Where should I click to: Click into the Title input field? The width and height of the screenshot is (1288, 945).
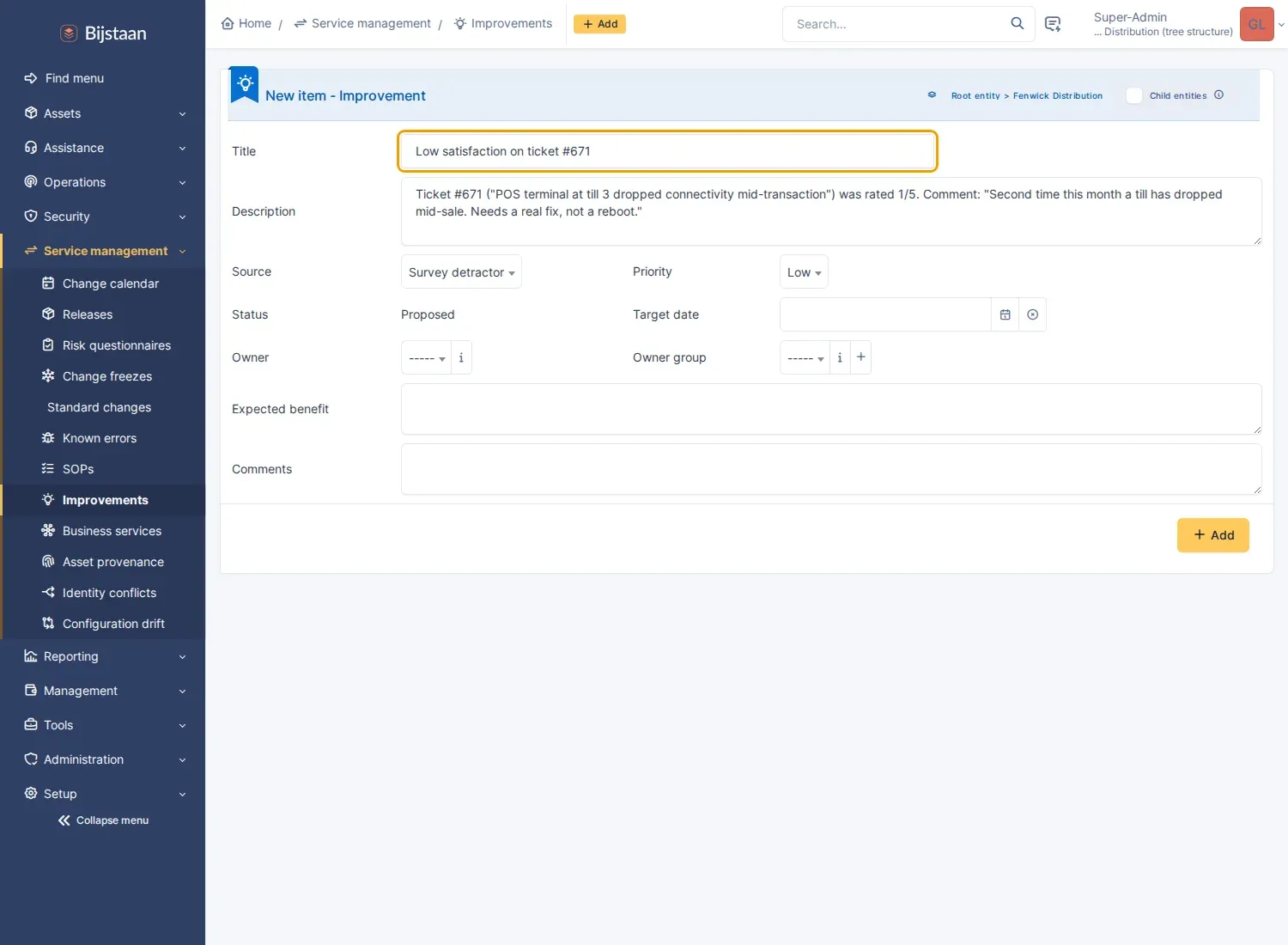coord(667,151)
